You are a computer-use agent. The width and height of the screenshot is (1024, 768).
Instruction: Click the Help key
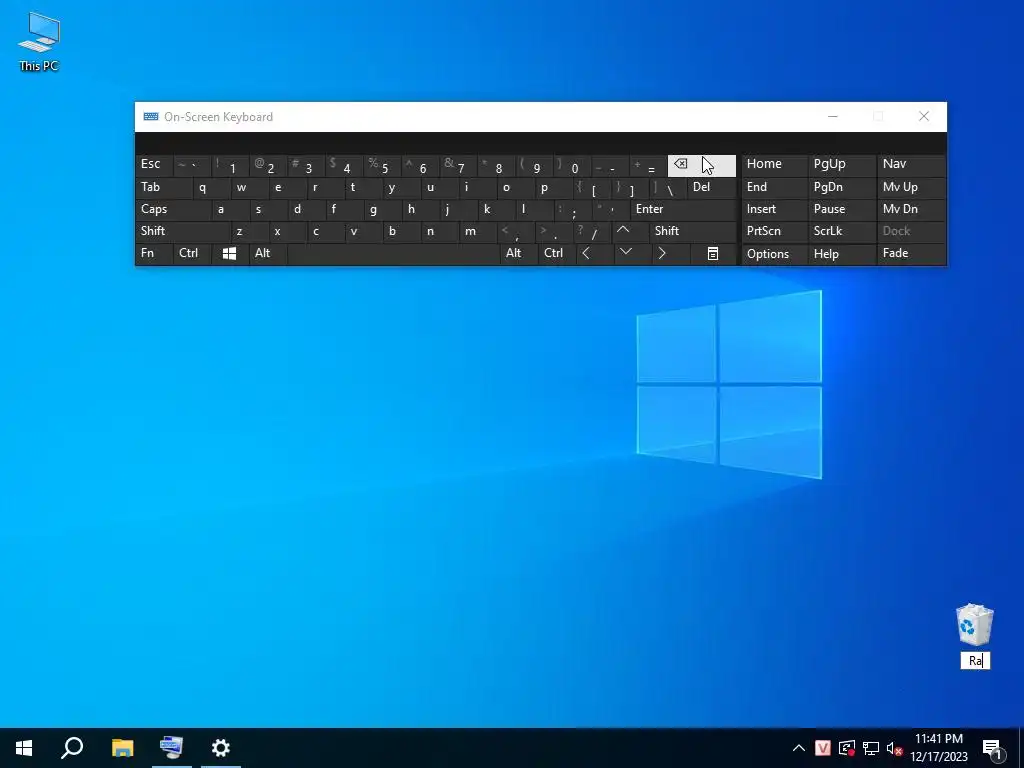841,254
